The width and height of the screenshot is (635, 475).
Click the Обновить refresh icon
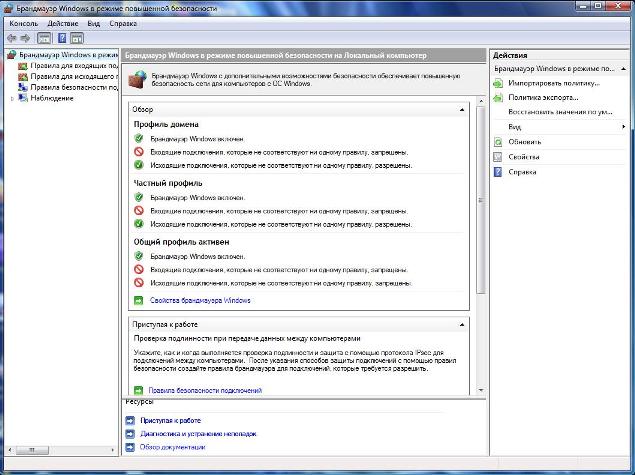(498, 142)
